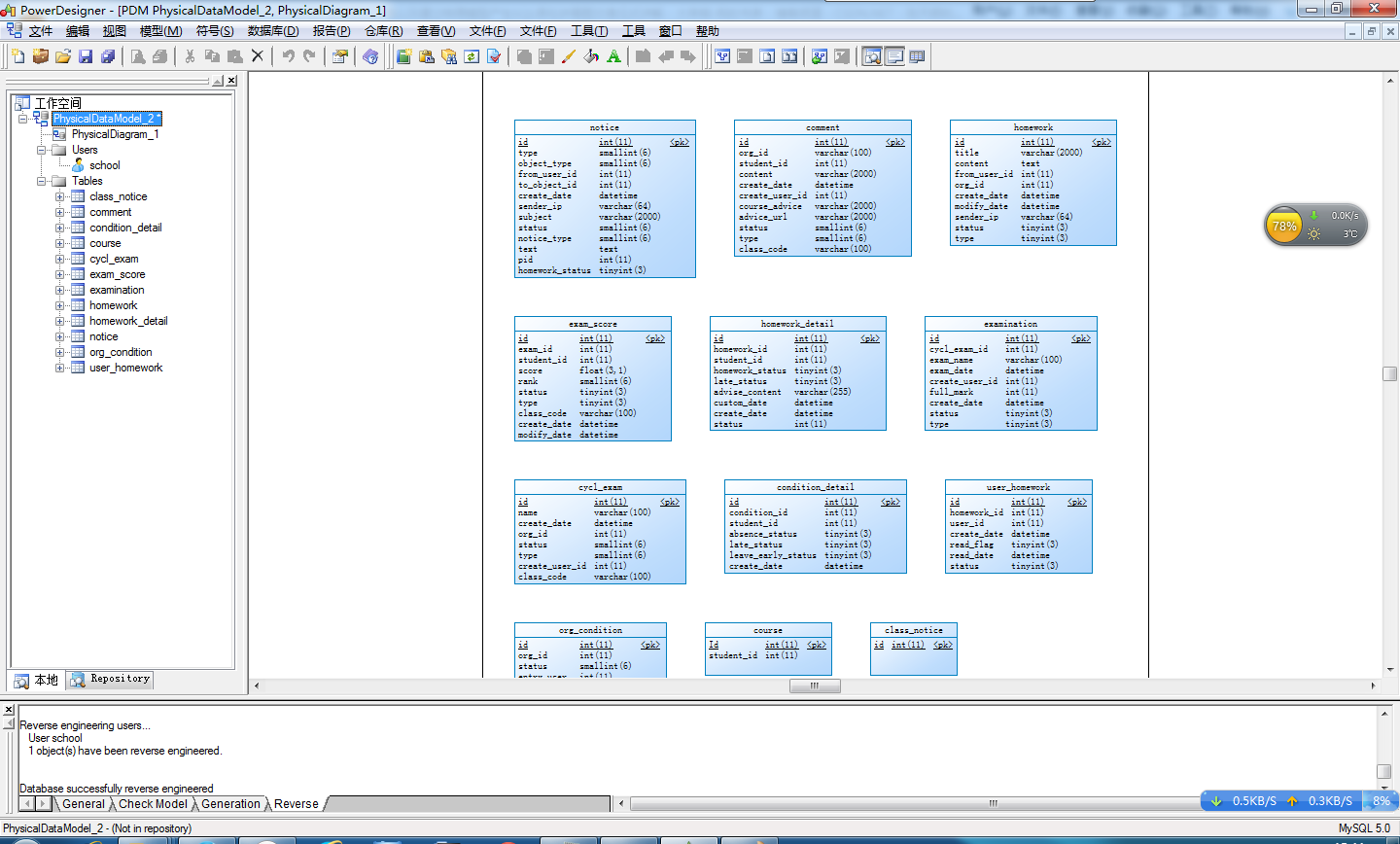This screenshot has height=844, width=1400.
Task: Click the diagram vertical scrollbar thumb
Action: click(1390, 374)
